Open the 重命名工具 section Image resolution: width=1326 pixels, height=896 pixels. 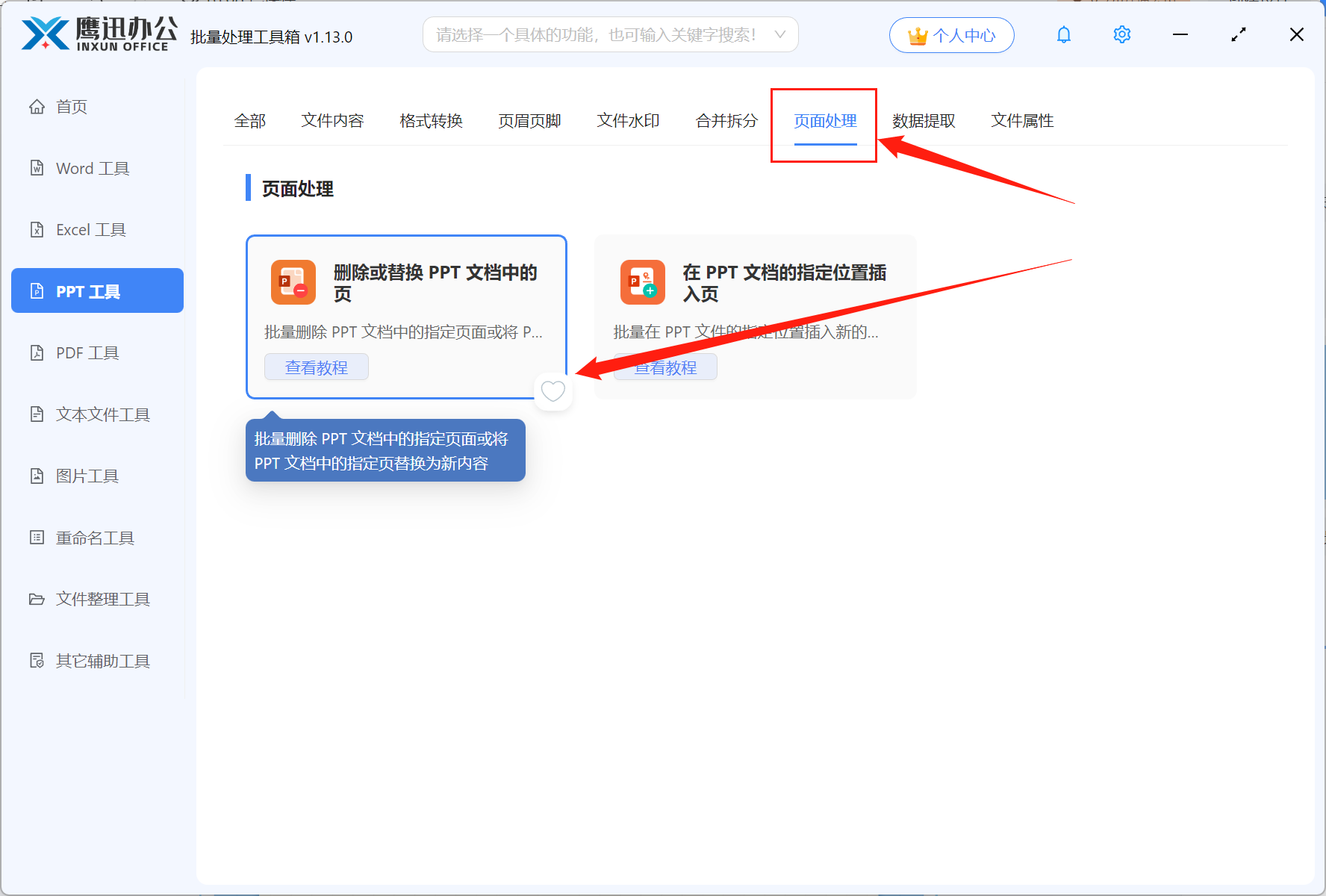95,537
